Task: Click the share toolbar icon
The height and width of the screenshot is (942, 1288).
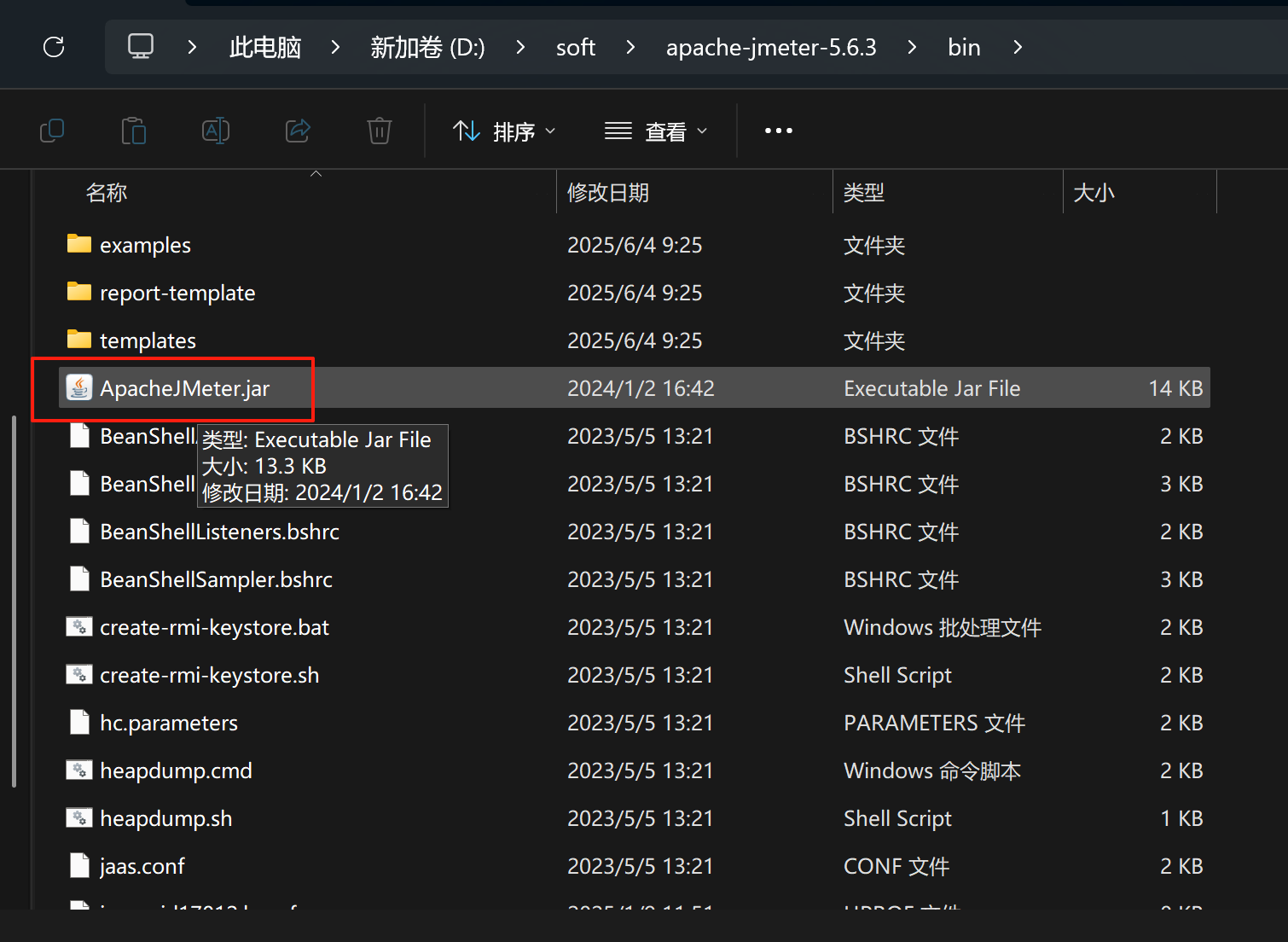Action: [x=298, y=131]
